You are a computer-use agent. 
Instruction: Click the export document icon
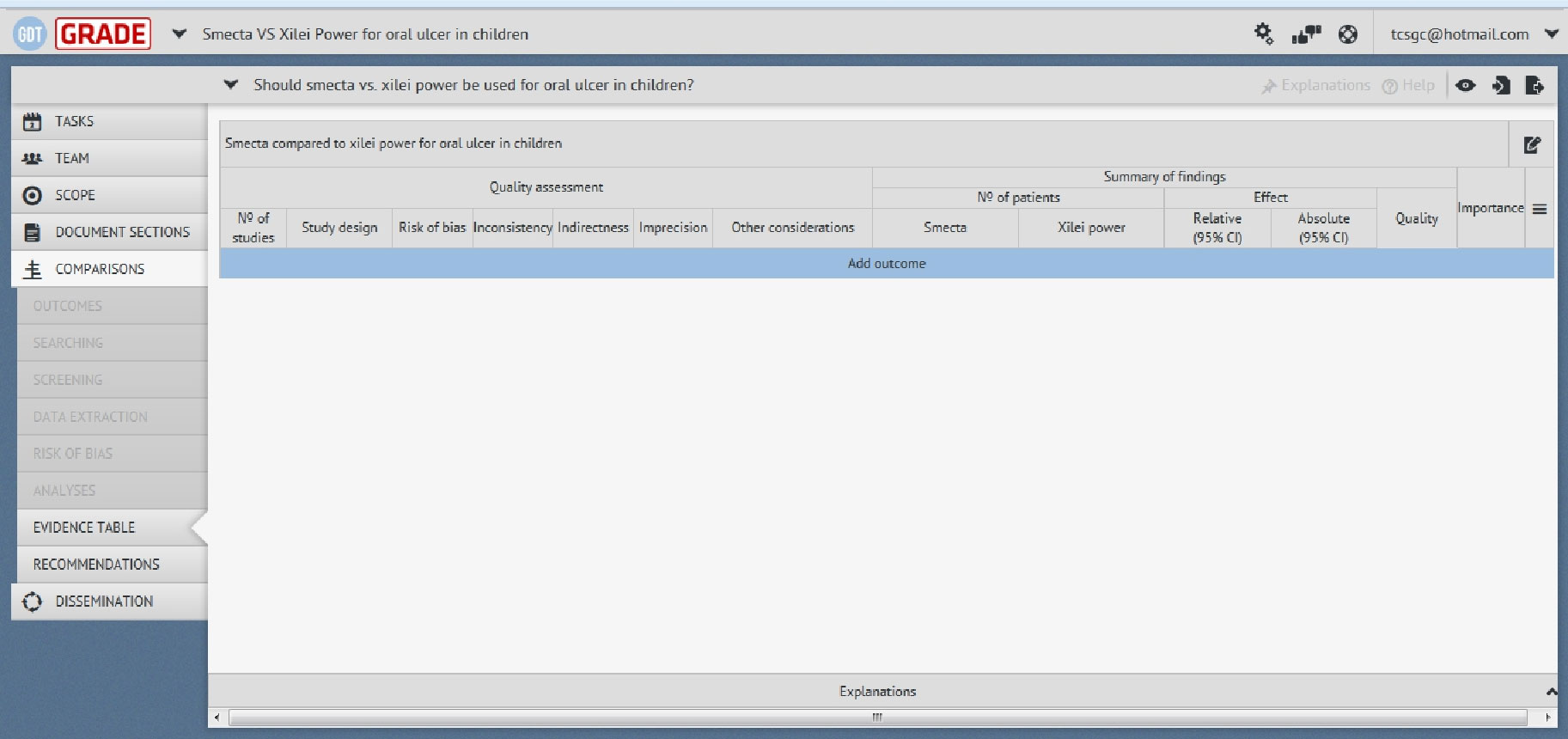tap(1534, 85)
